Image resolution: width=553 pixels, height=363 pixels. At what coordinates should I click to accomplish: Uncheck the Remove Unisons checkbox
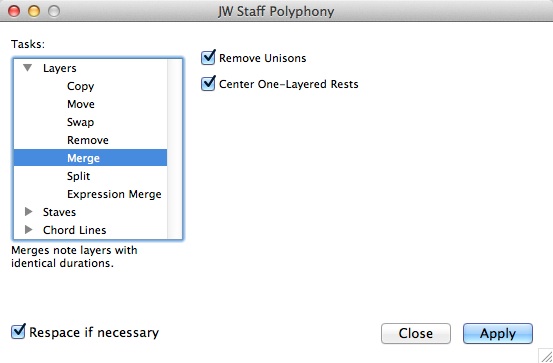point(208,58)
